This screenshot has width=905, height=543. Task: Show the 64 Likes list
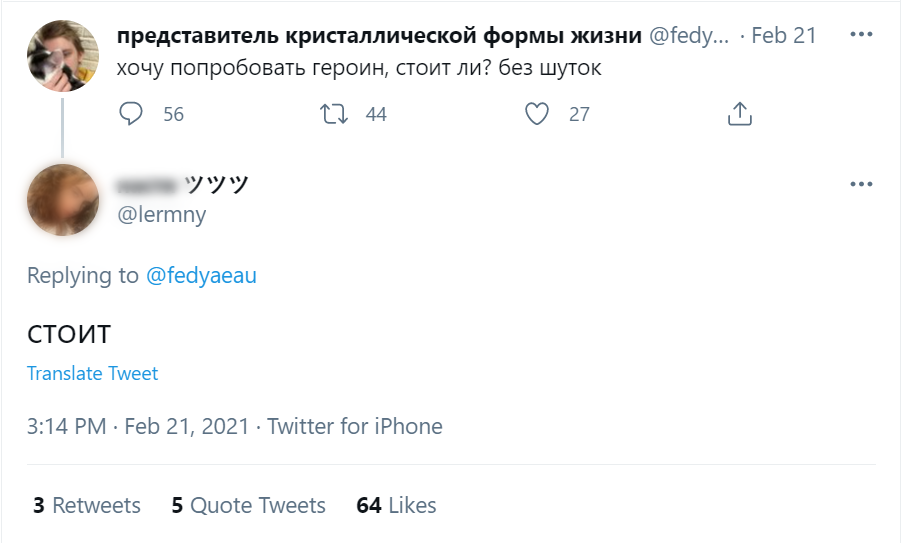tap(396, 505)
